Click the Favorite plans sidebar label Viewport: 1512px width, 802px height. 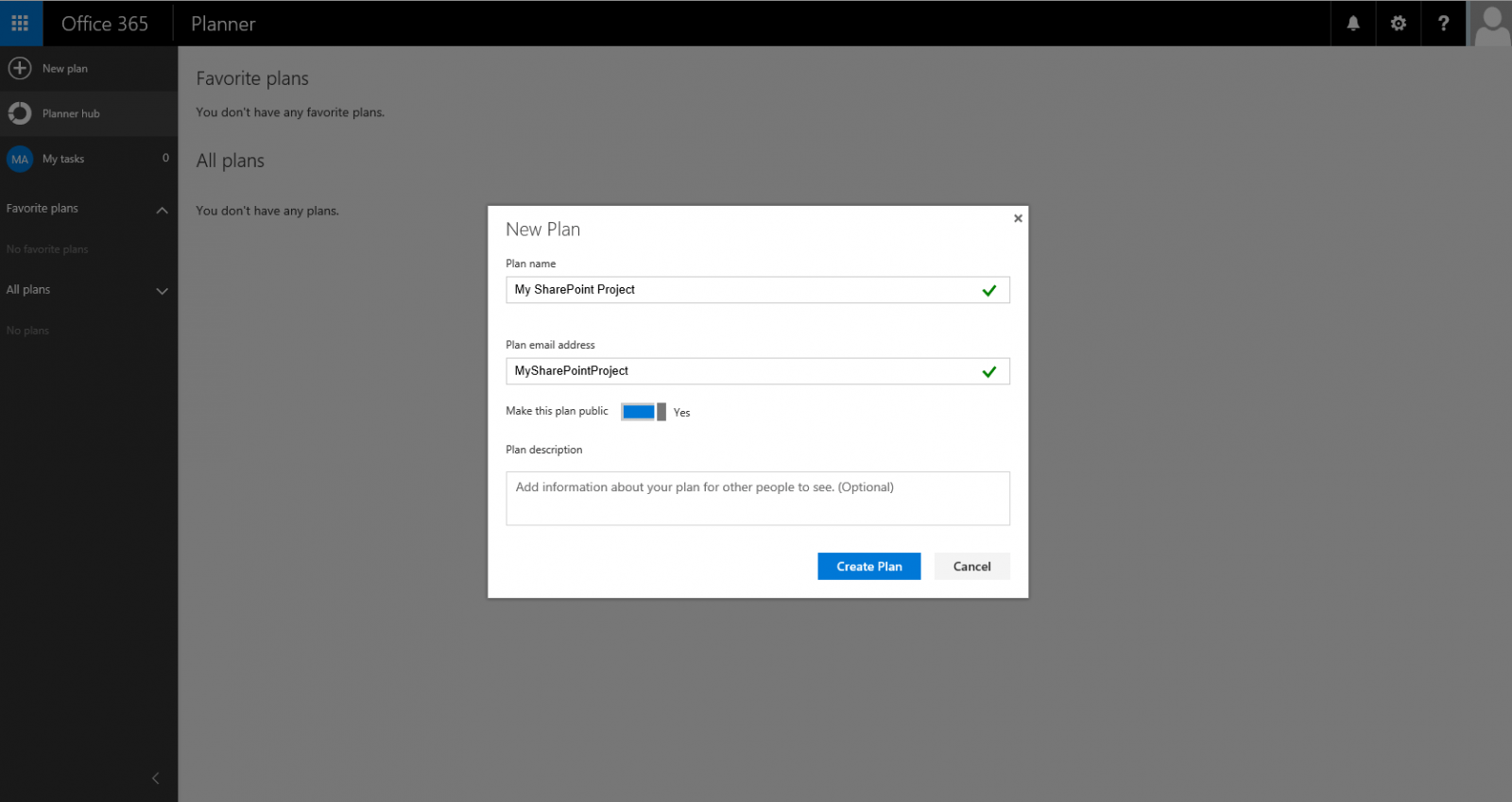click(x=43, y=209)
